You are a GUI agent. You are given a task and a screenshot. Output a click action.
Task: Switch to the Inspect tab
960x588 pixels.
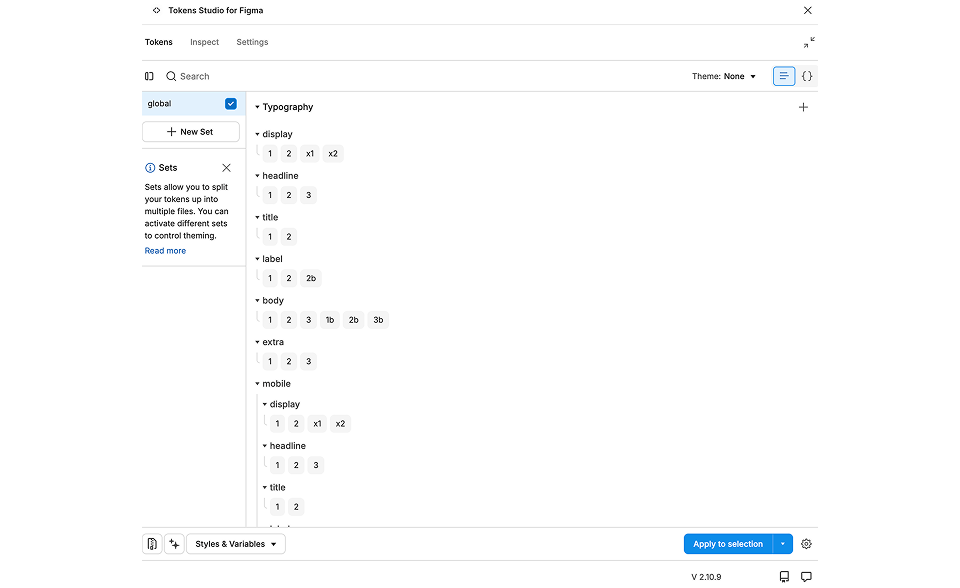[x=204, y=42]
